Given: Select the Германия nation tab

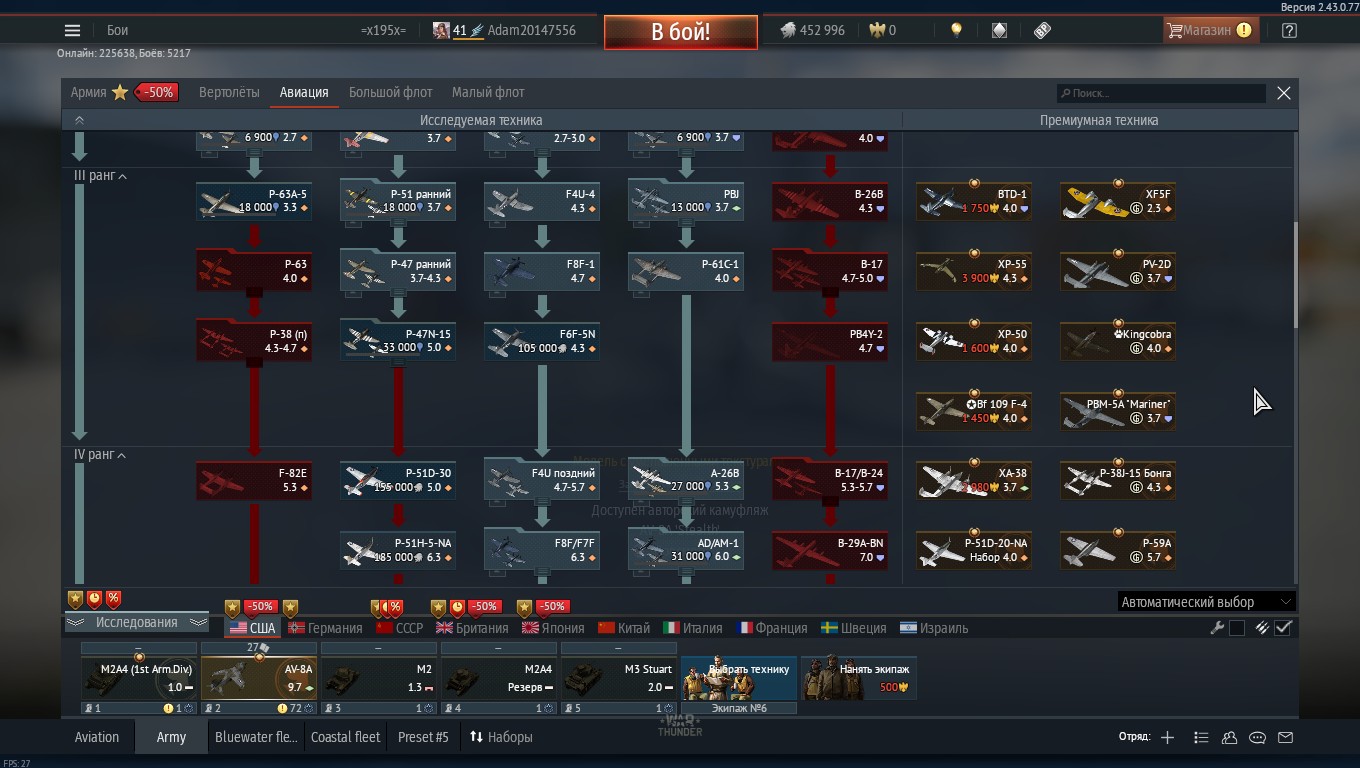Looking at the screenshot, I should click(x=325, y=628).
